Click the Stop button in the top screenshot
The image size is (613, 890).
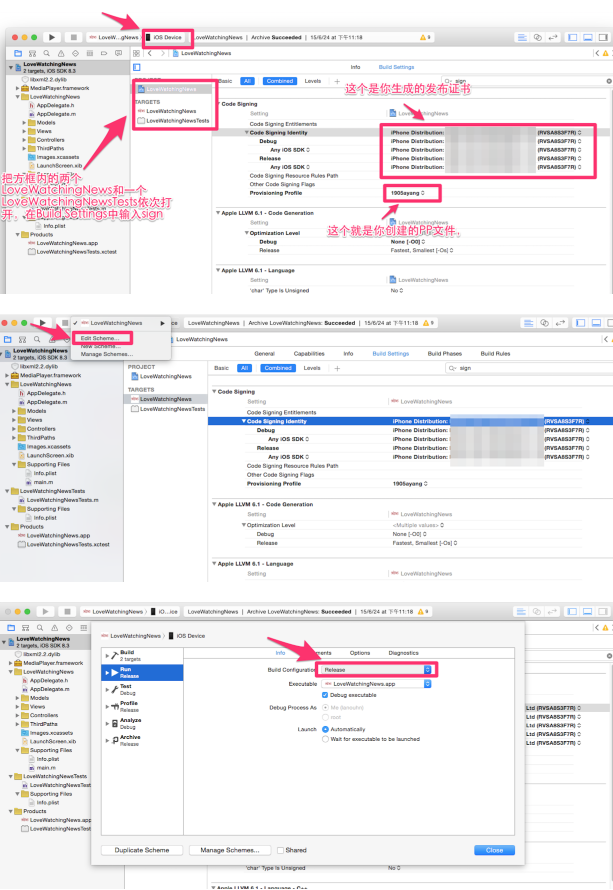pos(73,37)
